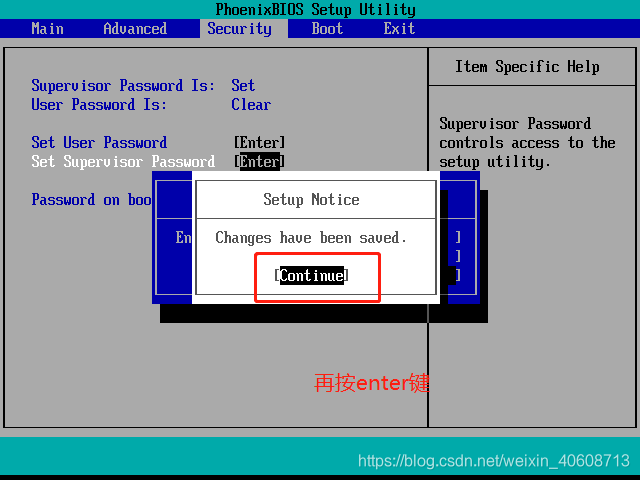This screenshot has width=640, height=480.
Task: Click the Enter field for Set User Password
Action: 259,143
